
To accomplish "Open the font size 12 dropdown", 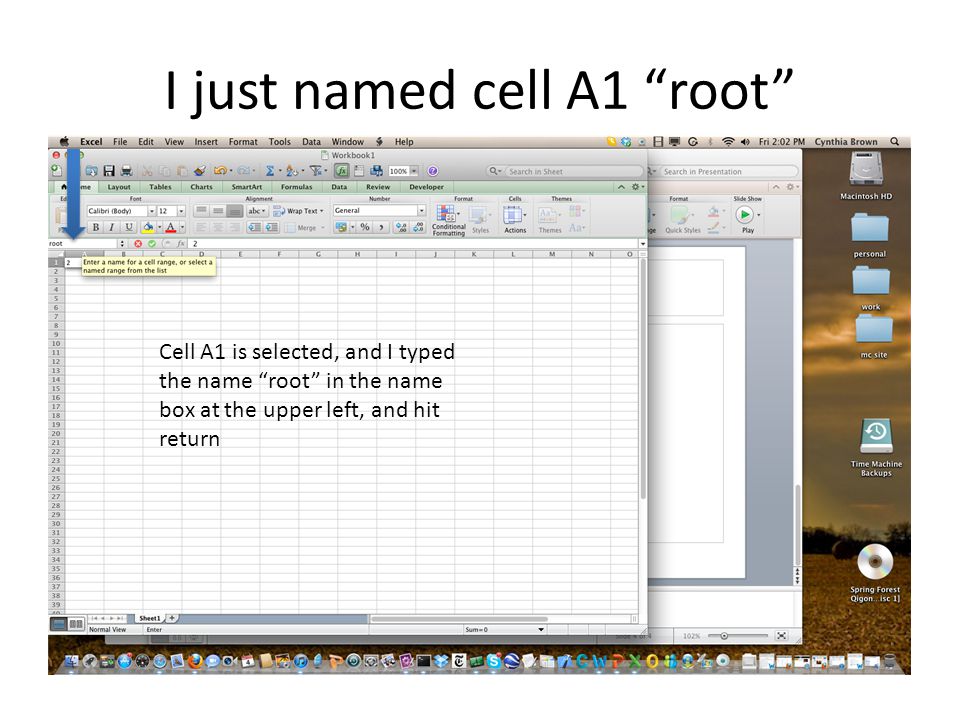I will [x=181, y=211].
